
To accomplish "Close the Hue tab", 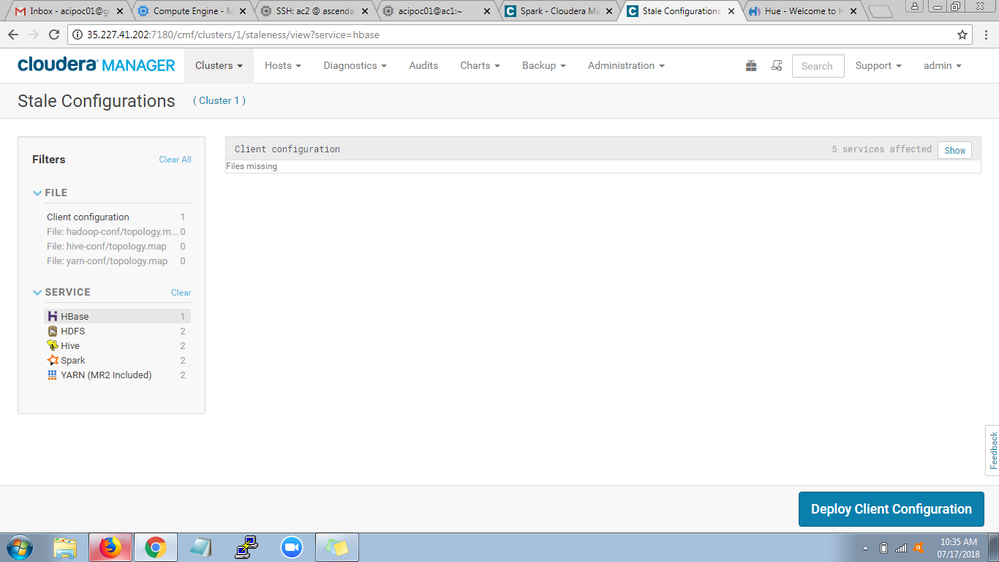I will (x=853, y=11).
